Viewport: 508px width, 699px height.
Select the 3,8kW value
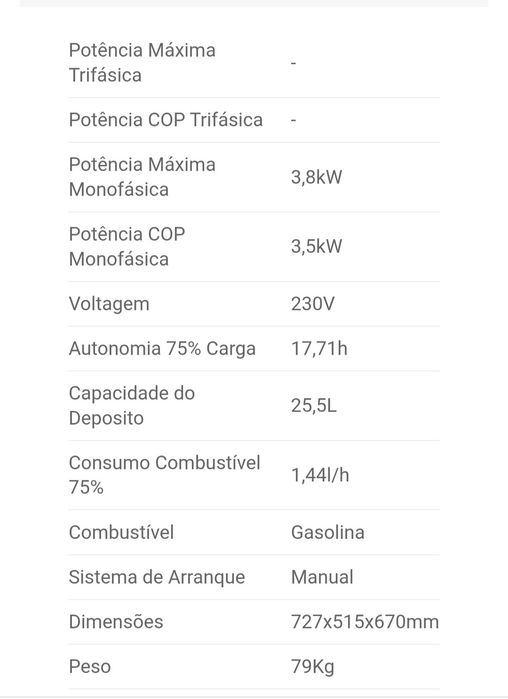coord(316,177)
